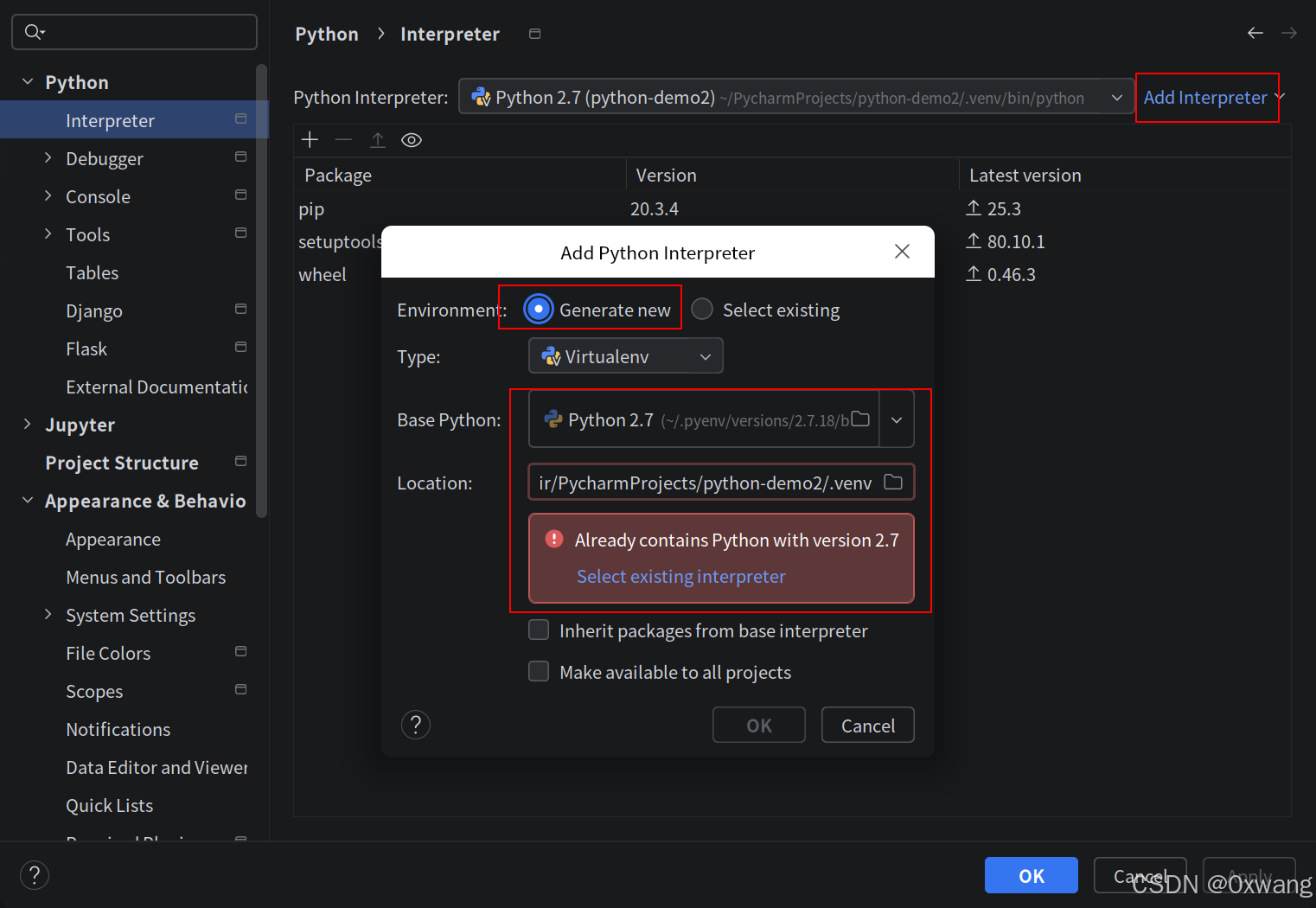Open the Quick Lists settings page
This screenshot has height=908, width=1316.
click(x=110, y=805)
